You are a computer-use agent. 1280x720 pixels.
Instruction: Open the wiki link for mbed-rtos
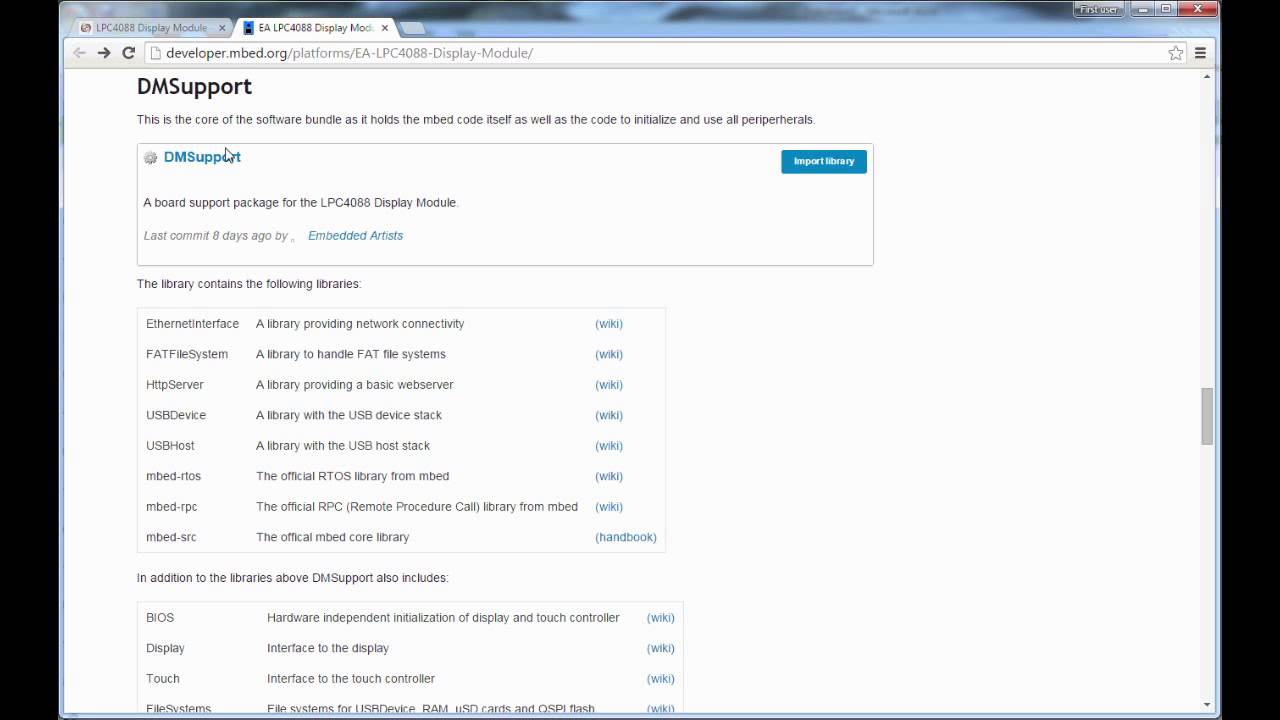tap(609, 476)
